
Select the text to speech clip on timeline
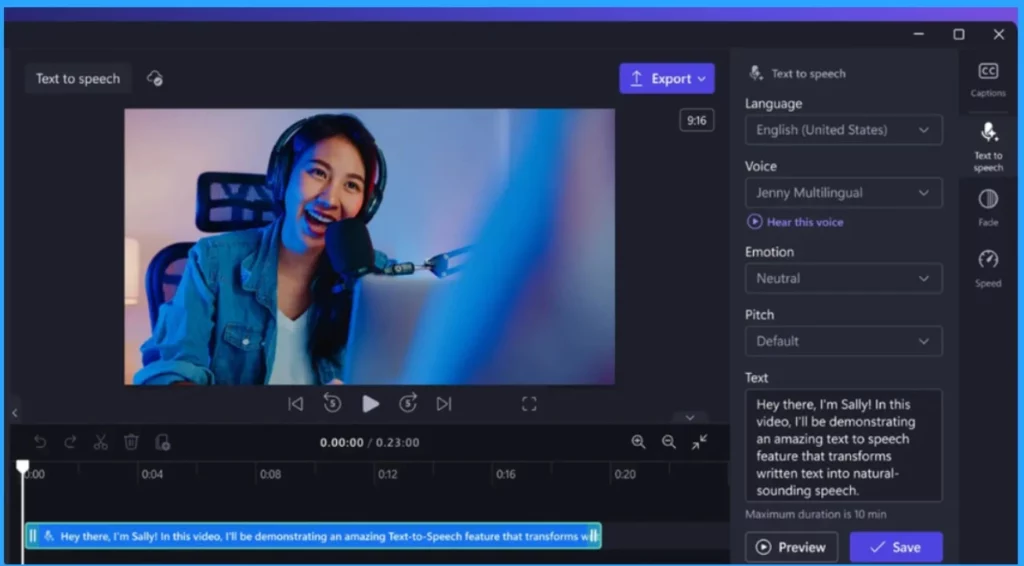(313, 536)
